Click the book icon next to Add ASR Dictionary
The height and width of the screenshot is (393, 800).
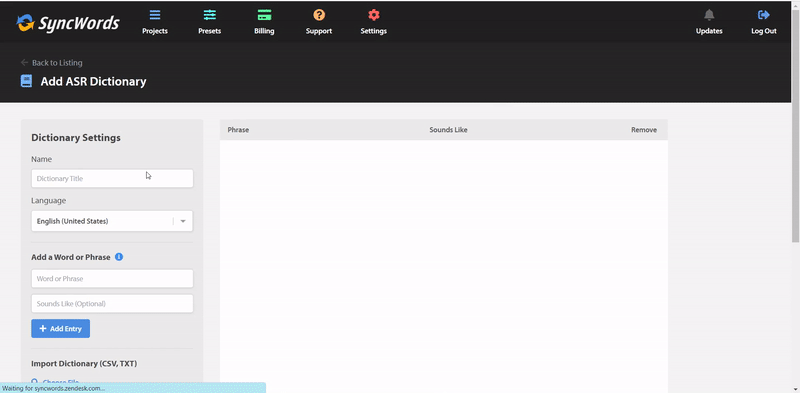26,81
